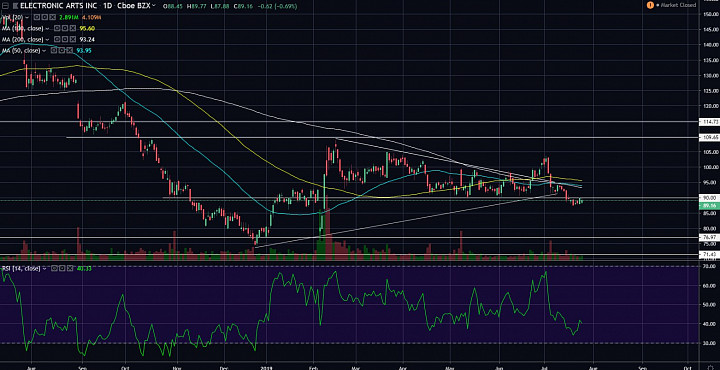Hide the MA (50, close) indicator with its eye icon
The image size is (720, 370).
(x=54, y=50)
